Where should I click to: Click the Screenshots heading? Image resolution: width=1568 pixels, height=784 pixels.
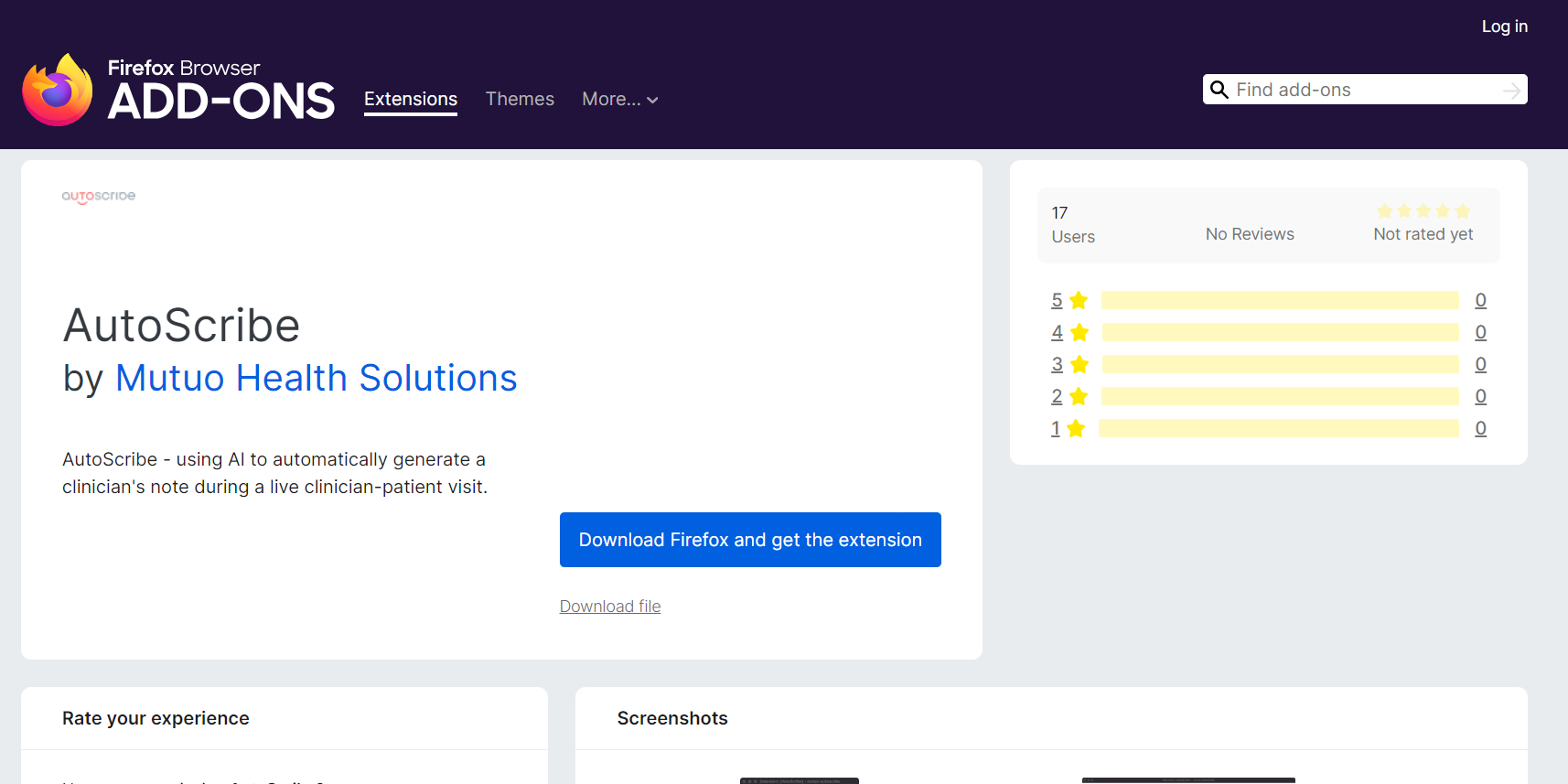pos(672,718)
